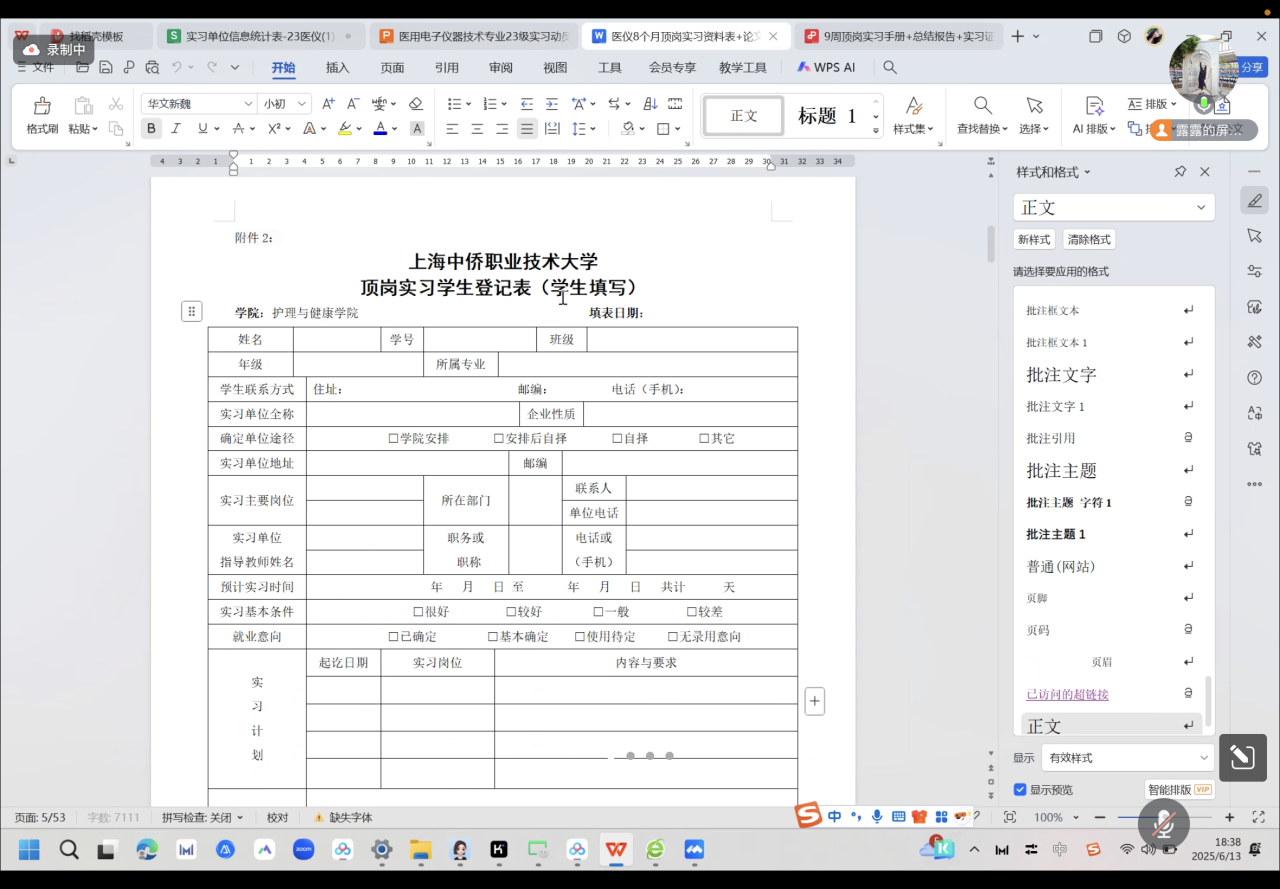Click the 清除格式 button in styles panel
Screen dimensions: 1280x889
[1088, 239]
